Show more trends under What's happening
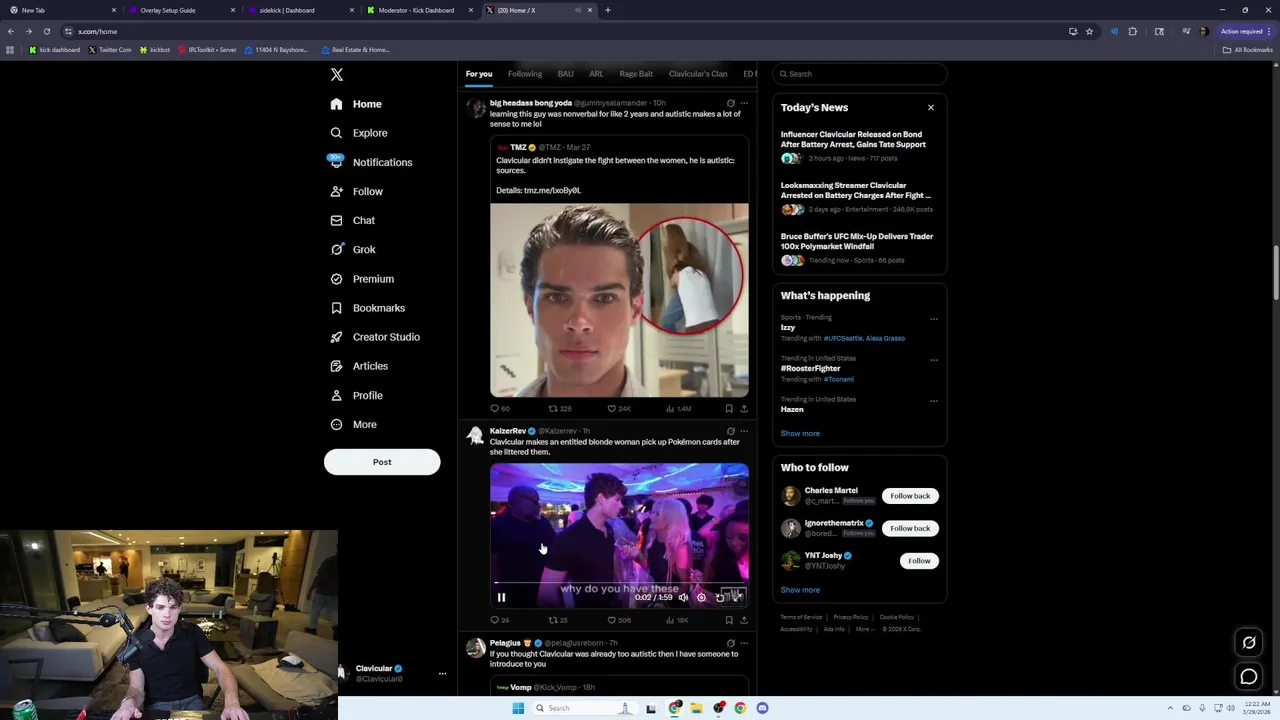Viewport: 1280px width, 720px height. (x=800, y=433)
